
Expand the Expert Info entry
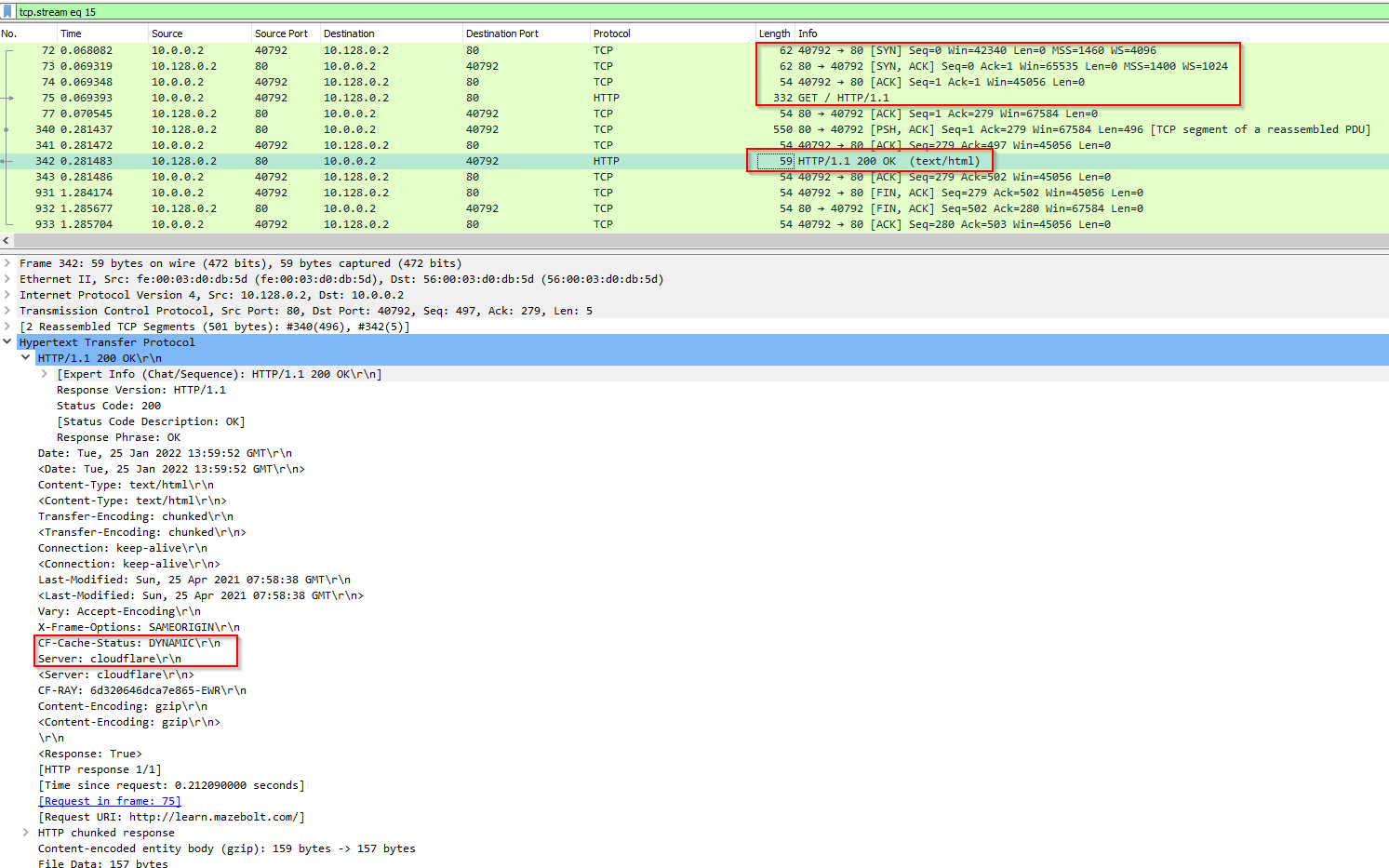point(42,373)
